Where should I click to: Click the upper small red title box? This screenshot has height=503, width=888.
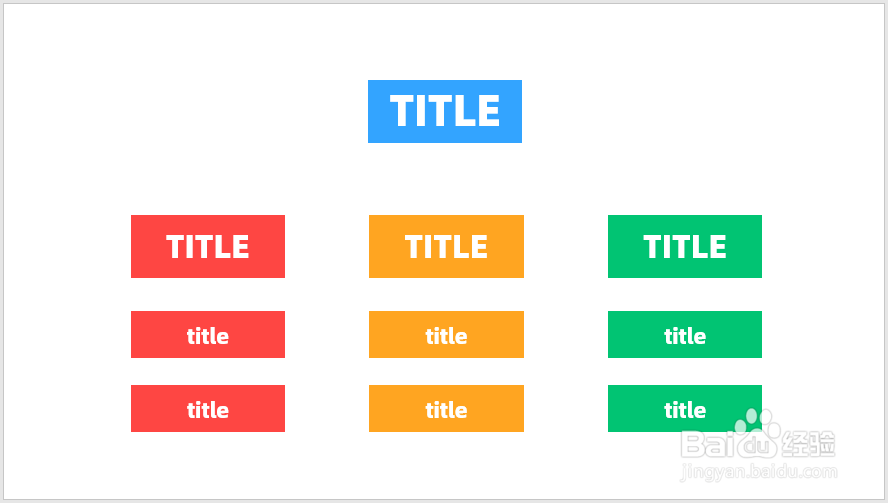(x=208, y=334)
